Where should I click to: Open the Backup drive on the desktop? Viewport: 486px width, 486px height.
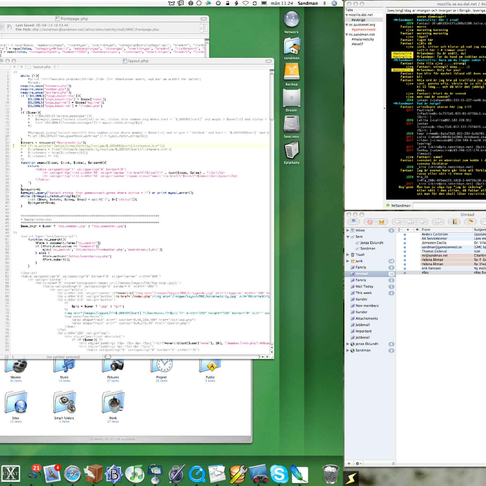pos(292,72)
